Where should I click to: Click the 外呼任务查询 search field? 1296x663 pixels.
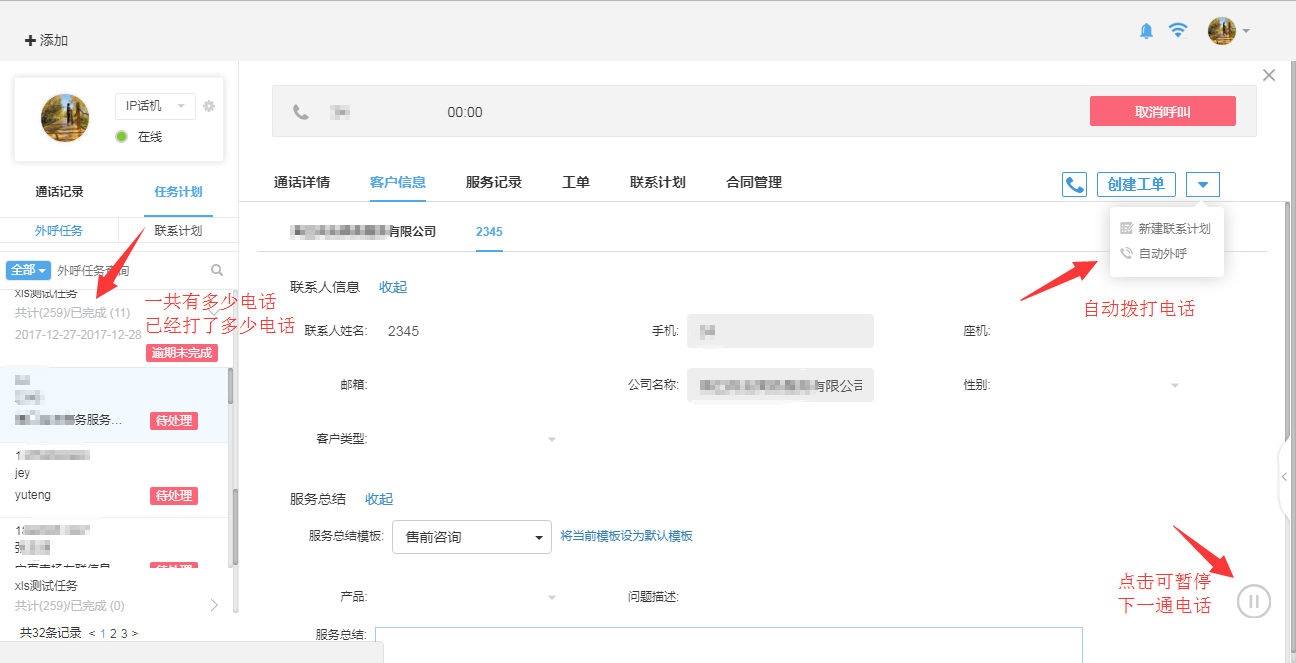coord(130,270)
